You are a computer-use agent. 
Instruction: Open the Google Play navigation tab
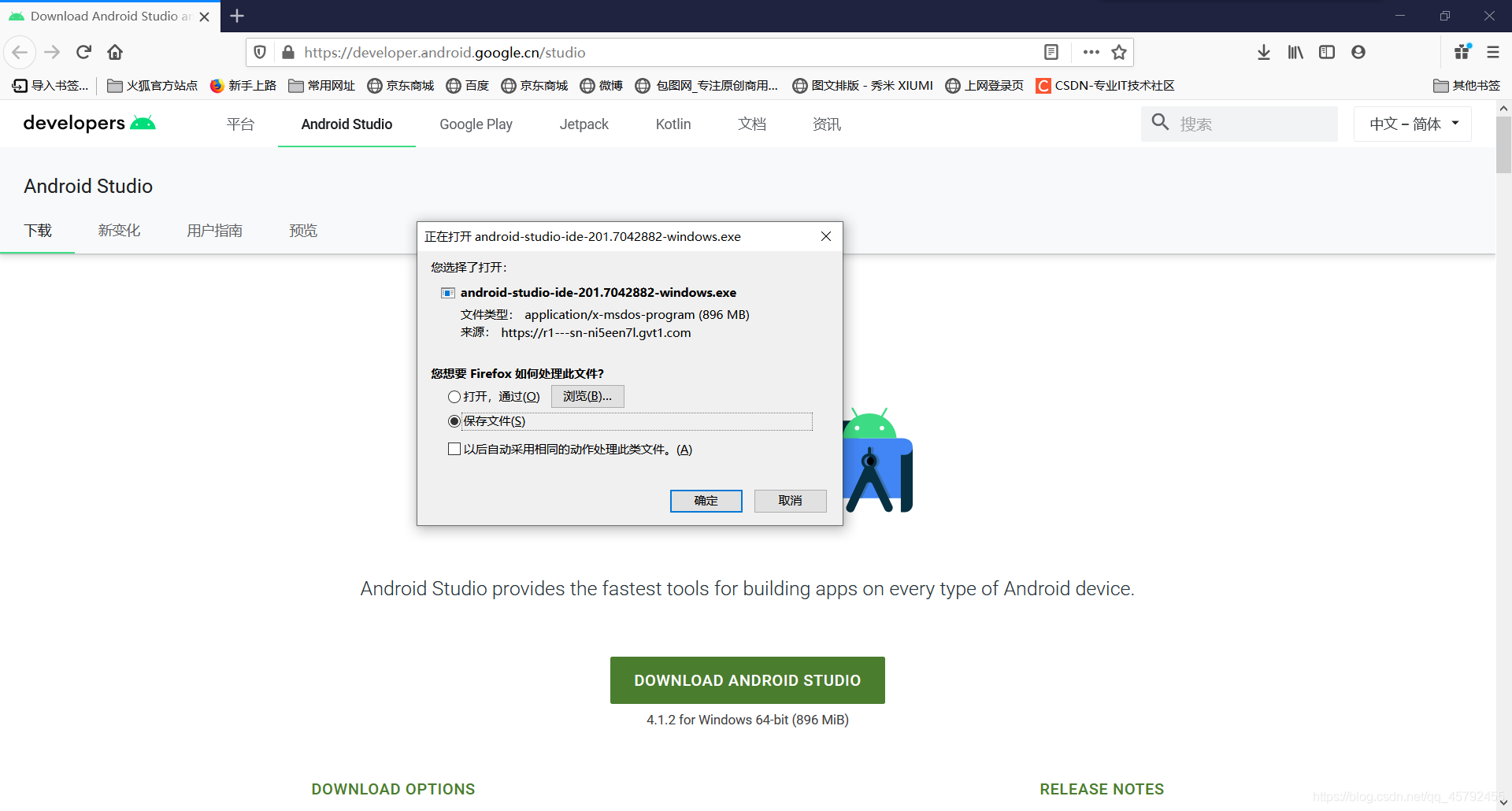(x=476, y=124)
